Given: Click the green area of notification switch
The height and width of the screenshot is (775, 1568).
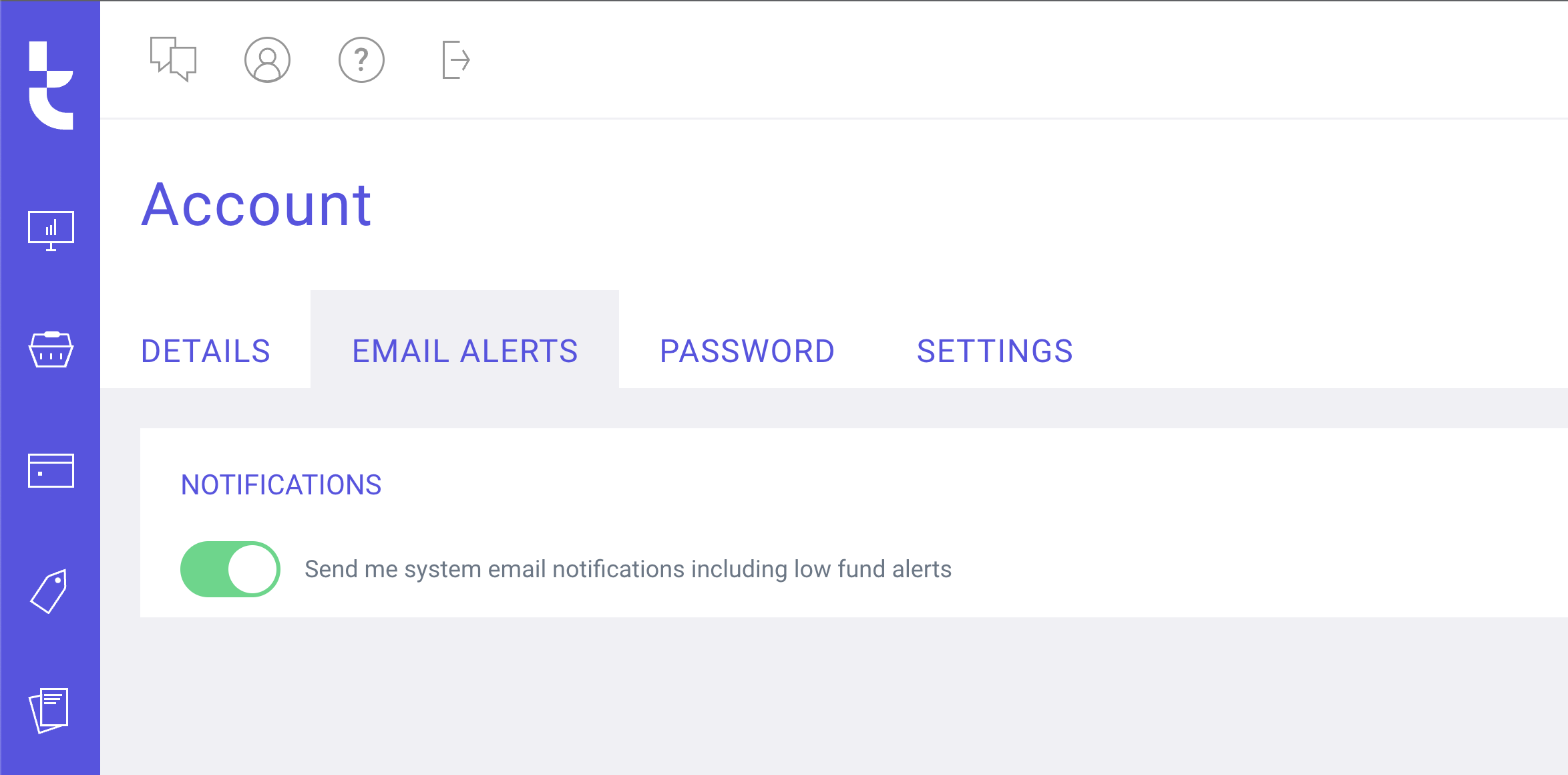Looking at the screenshot, I should 203,569.
